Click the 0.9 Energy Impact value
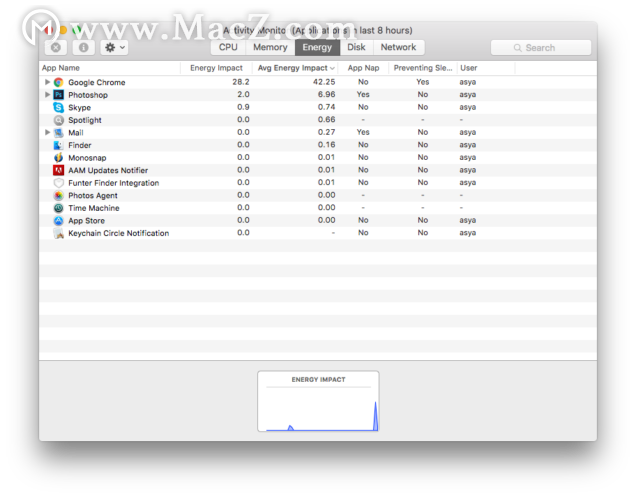The width and height of the screenshot is (636, 497). 243,107
